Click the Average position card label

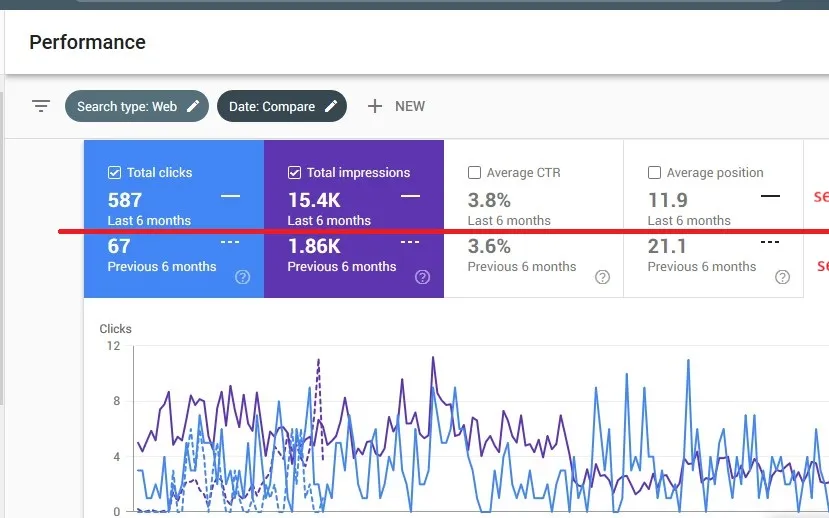click(715, 173)
